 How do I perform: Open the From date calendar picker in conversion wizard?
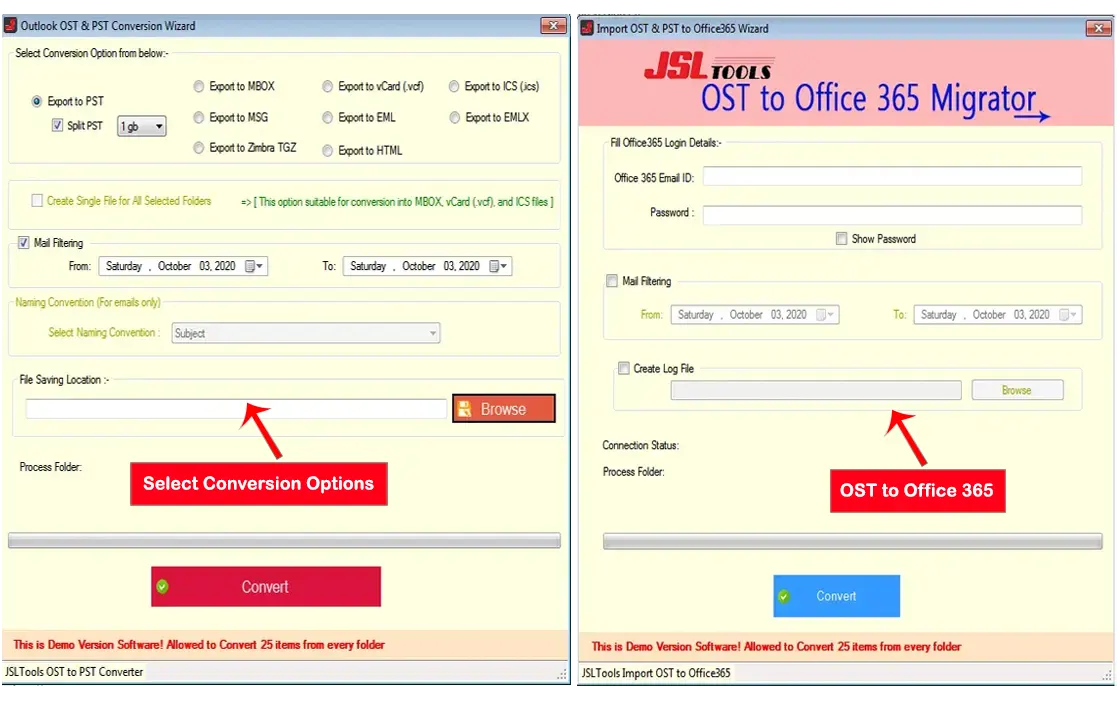(255, 266)
